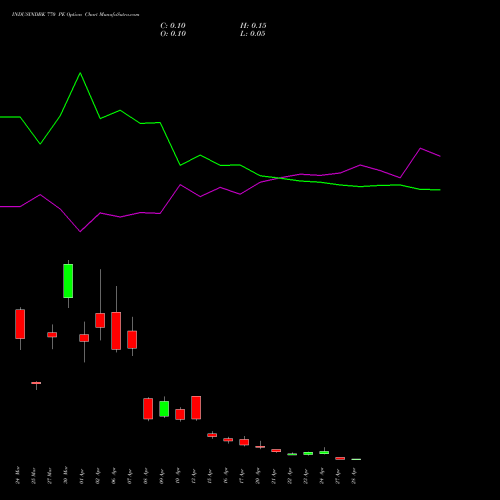
Task: Click the magenta line's peak near right end
Action: point(420,148)
